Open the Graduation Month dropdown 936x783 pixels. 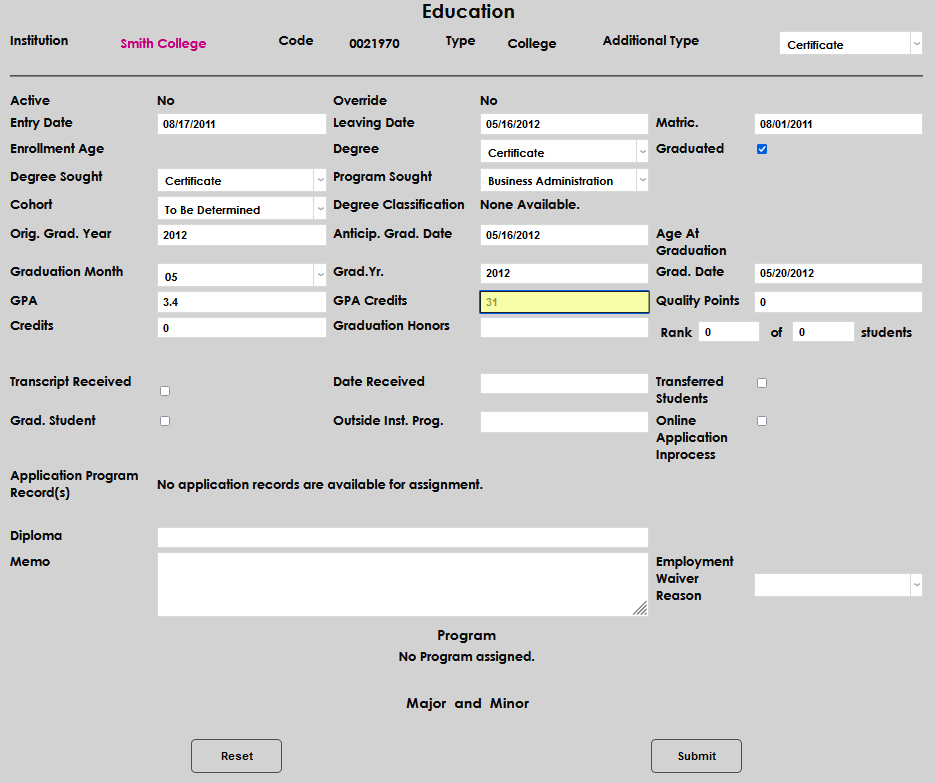[241, 275]
